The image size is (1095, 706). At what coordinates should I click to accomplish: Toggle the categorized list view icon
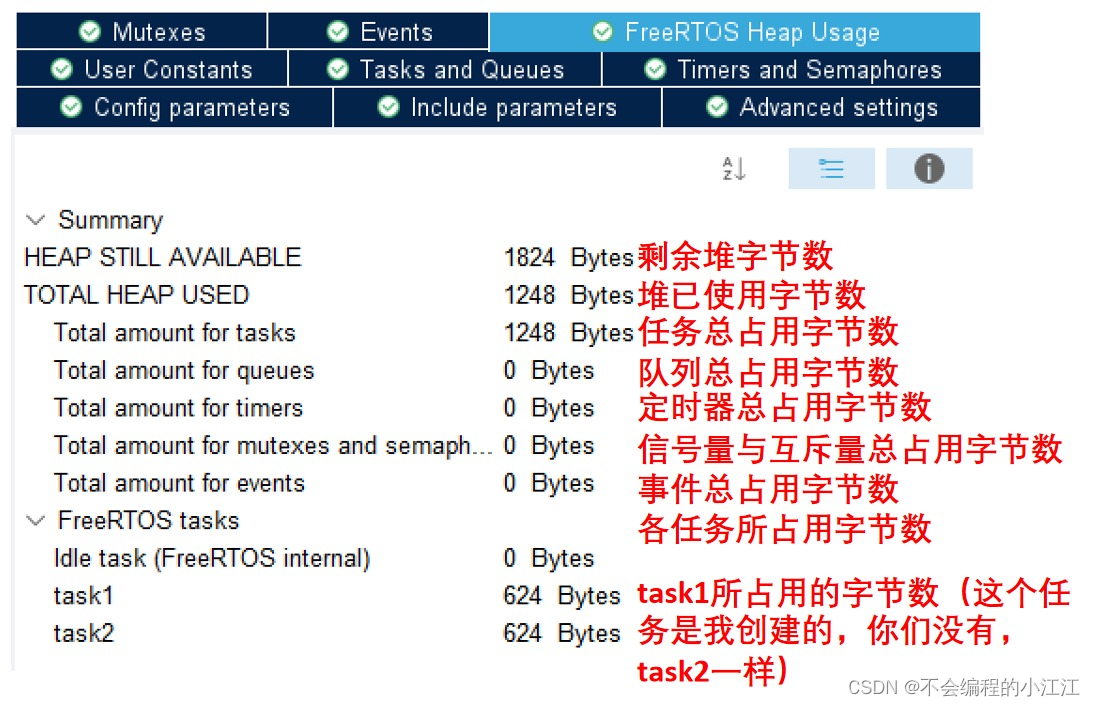click(831, 168)
